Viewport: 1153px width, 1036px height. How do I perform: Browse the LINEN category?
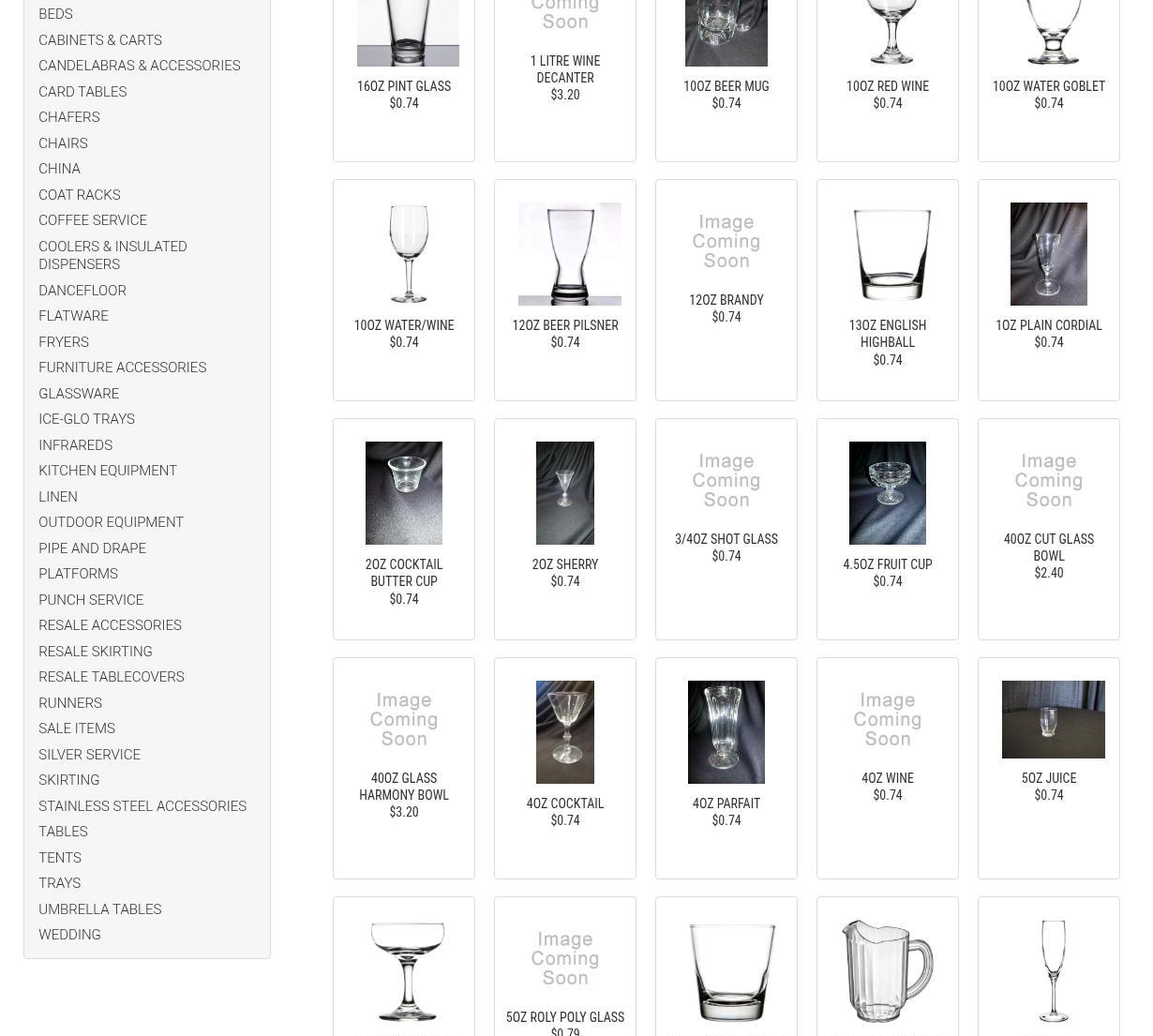tap(58, 497)
